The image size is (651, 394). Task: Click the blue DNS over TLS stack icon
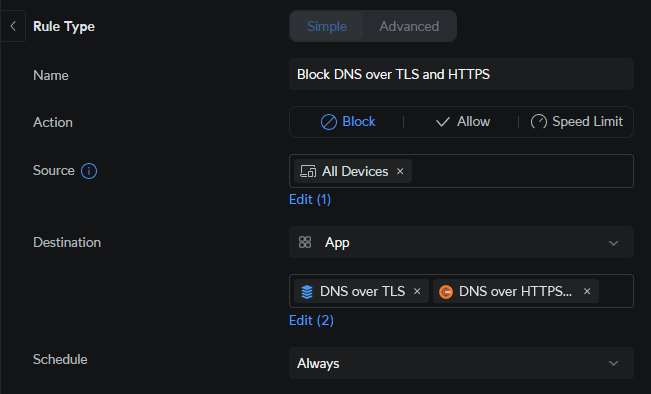(x=307, y=291)
